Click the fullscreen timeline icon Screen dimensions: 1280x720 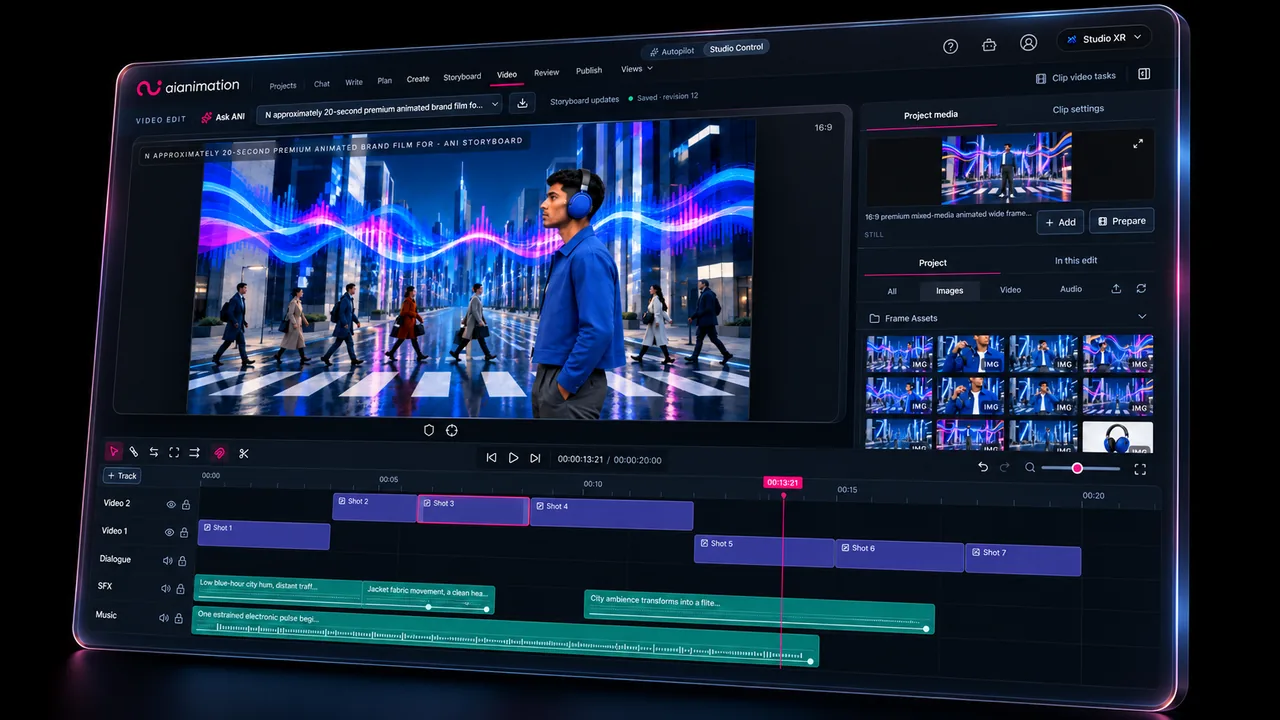coord(1140,468)
